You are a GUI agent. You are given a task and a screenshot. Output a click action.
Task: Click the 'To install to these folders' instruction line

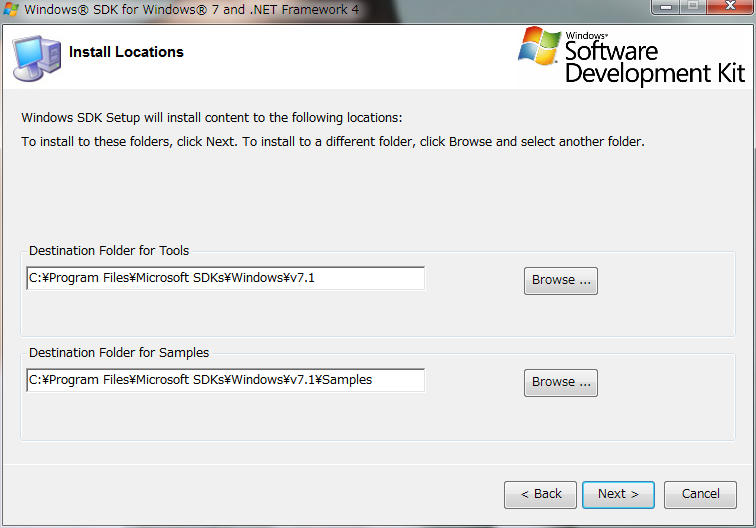pyautogui.click(x=333, y=142)
